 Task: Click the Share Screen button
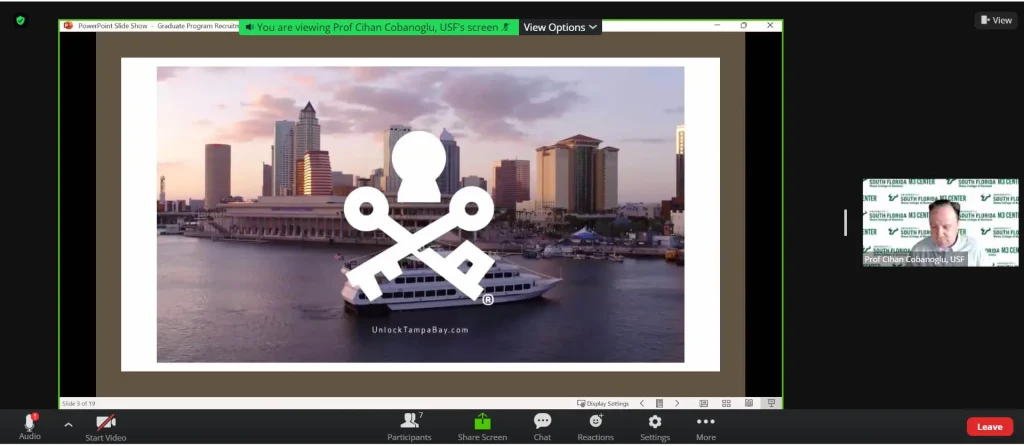[x=482, y=427]
